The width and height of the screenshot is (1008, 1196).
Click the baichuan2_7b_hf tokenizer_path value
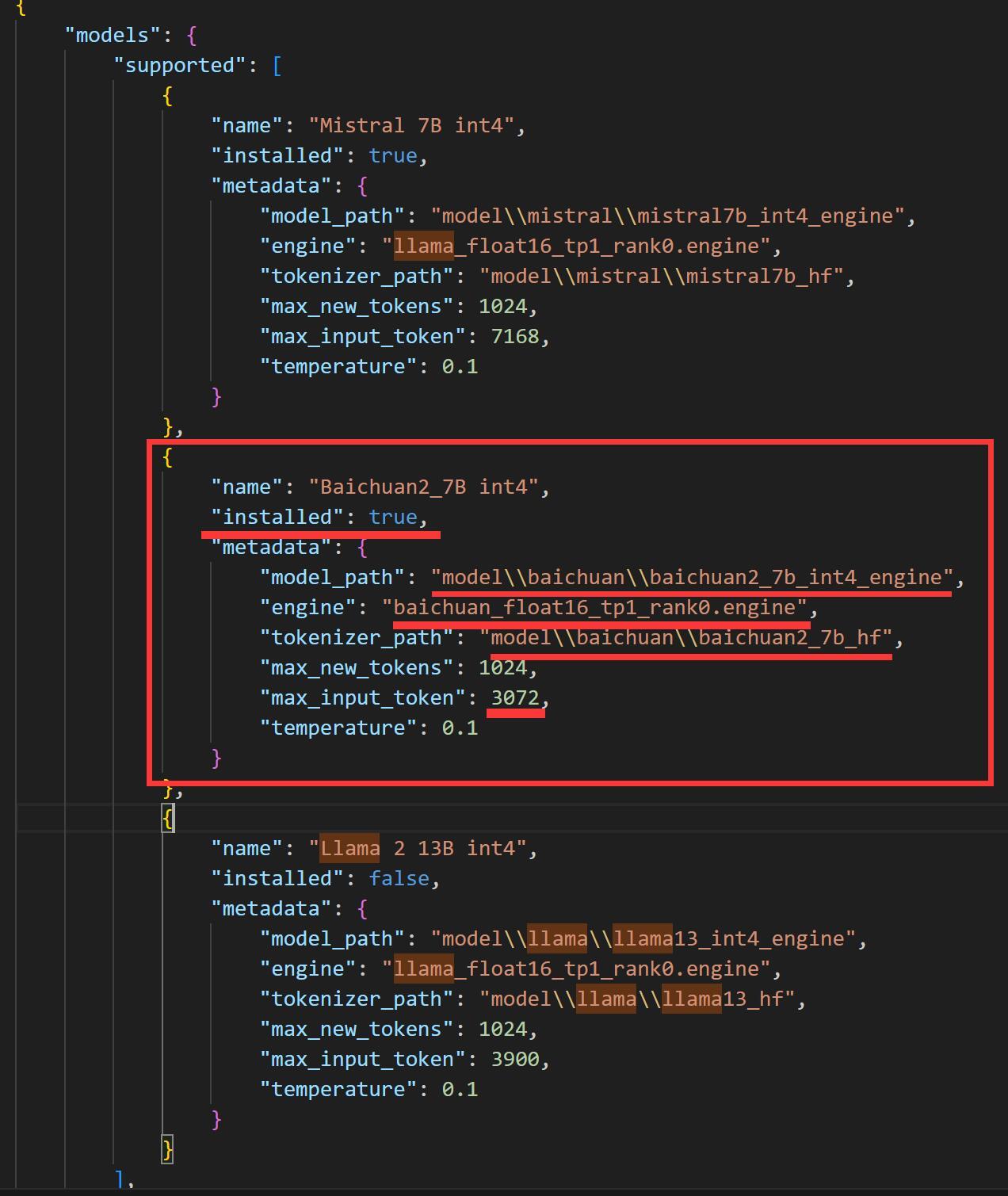point(685,637)
